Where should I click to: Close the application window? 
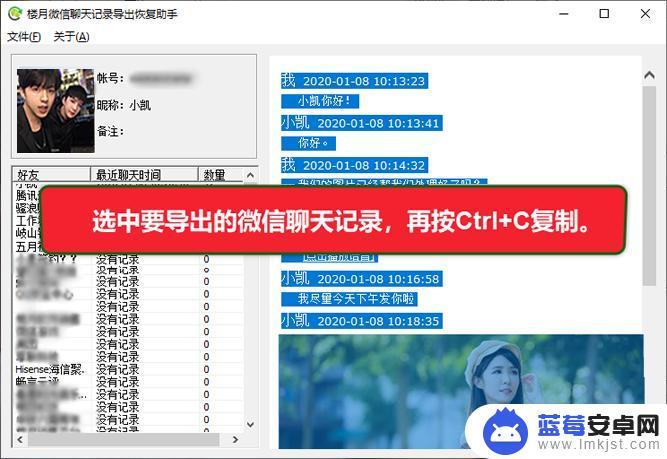(x=645, y=14)
